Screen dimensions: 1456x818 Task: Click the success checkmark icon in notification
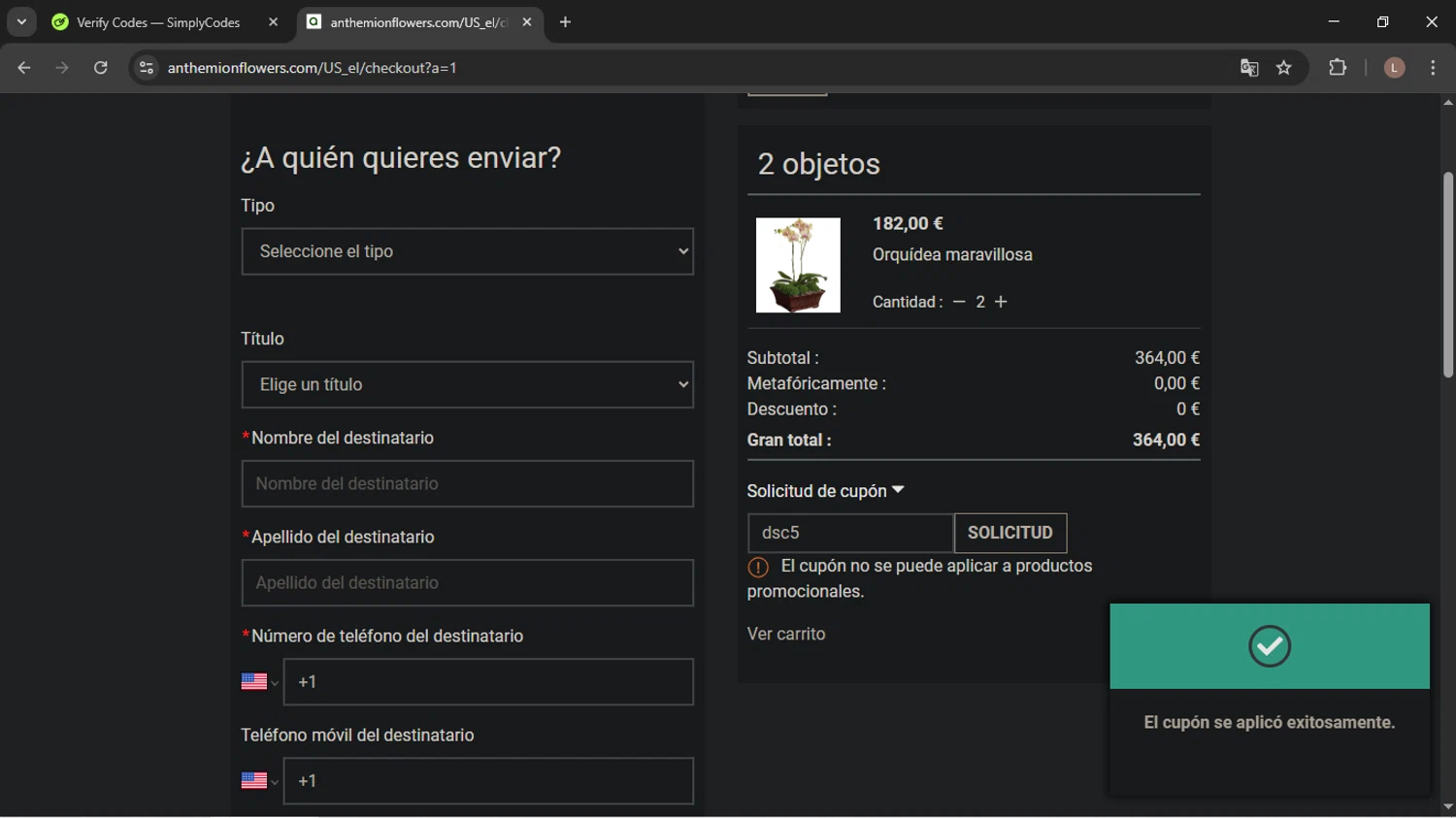point(1270,646)
